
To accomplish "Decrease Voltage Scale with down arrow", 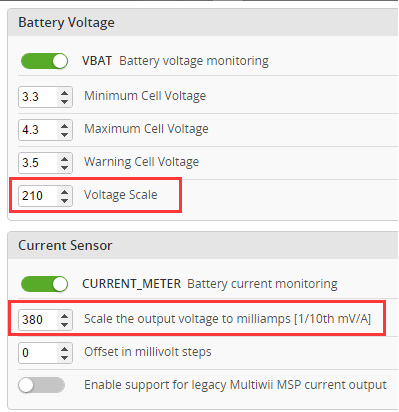I will tap(64, 200).
